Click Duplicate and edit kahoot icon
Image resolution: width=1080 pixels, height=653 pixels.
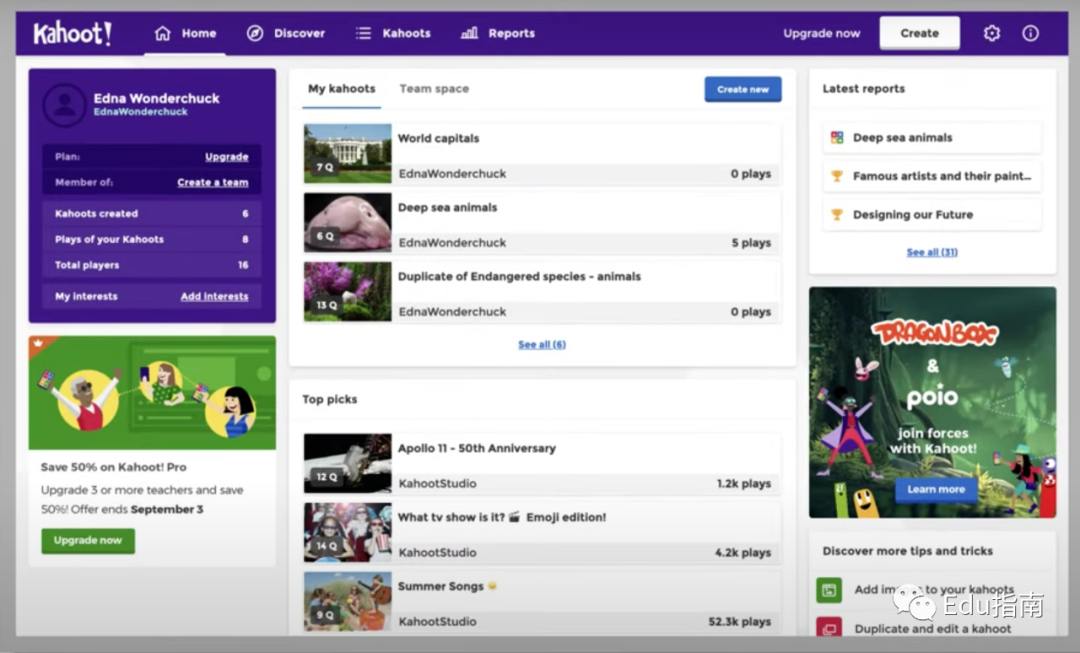click(x=829, y=628)
